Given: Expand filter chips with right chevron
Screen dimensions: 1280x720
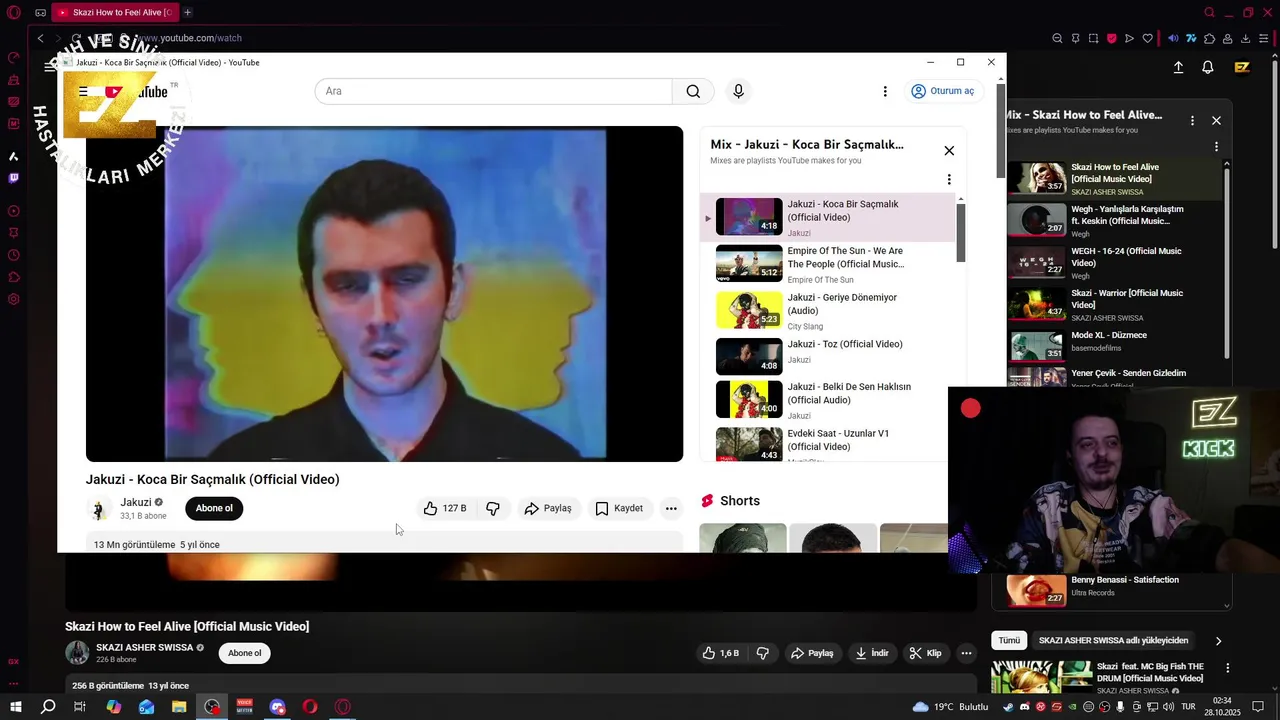Looking at the screenshot, I should click(1218, 640).
